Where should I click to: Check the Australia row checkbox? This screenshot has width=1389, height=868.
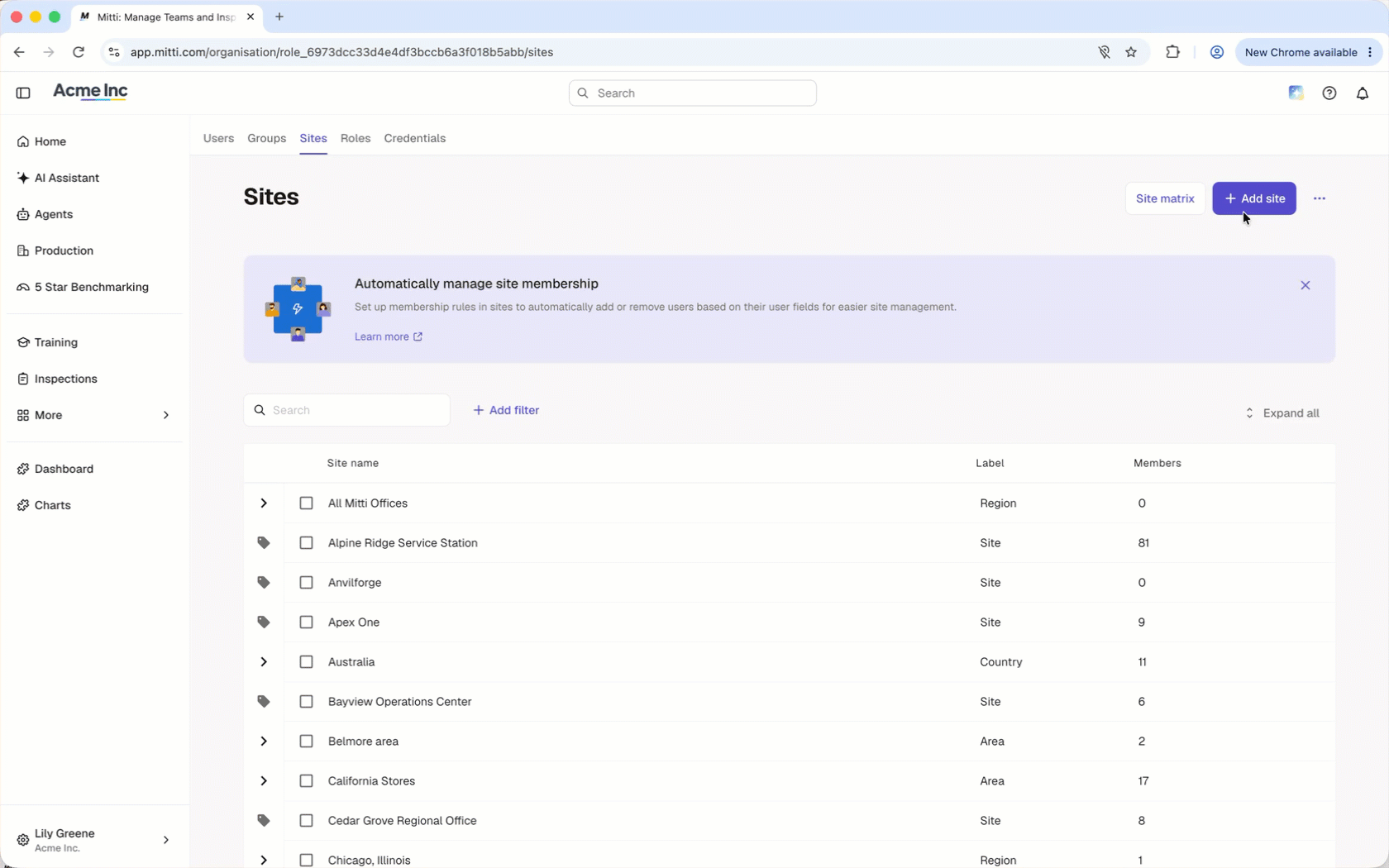point(307,662)
